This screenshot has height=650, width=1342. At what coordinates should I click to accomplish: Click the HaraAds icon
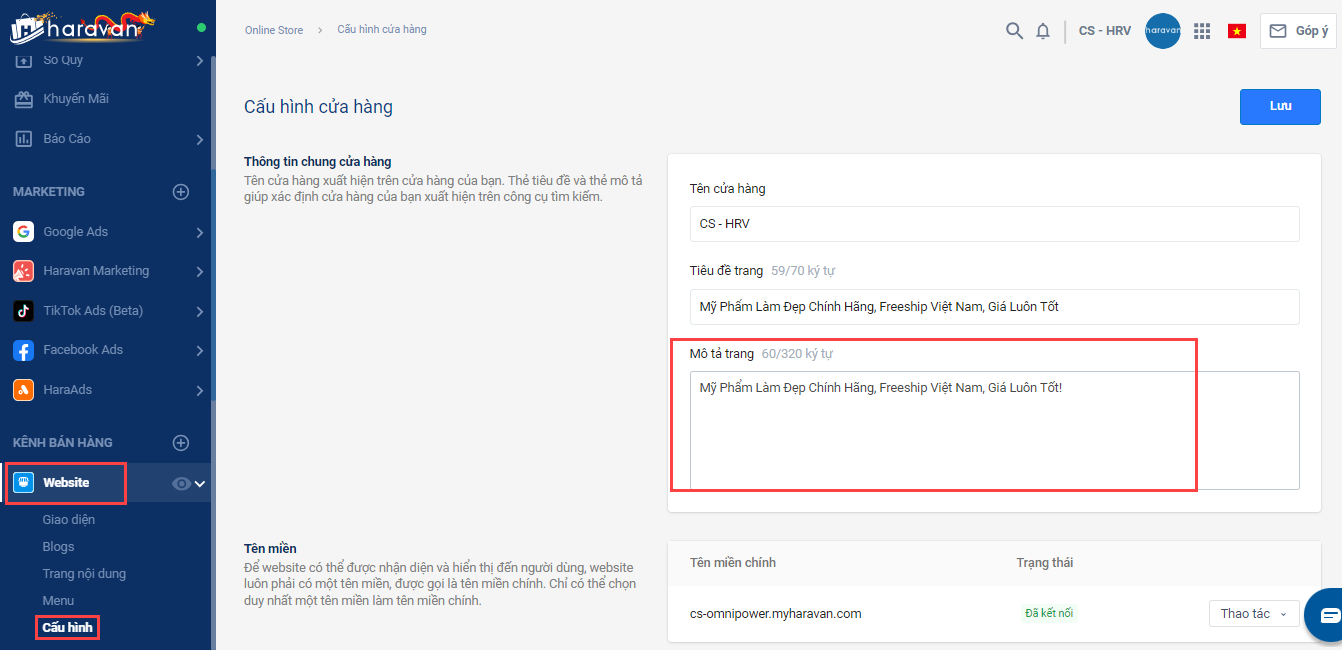tap(23, 390)
